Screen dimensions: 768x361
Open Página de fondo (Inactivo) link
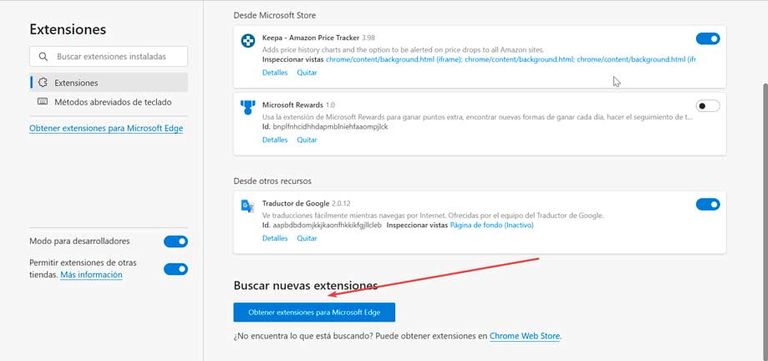(x=492, y=225)
